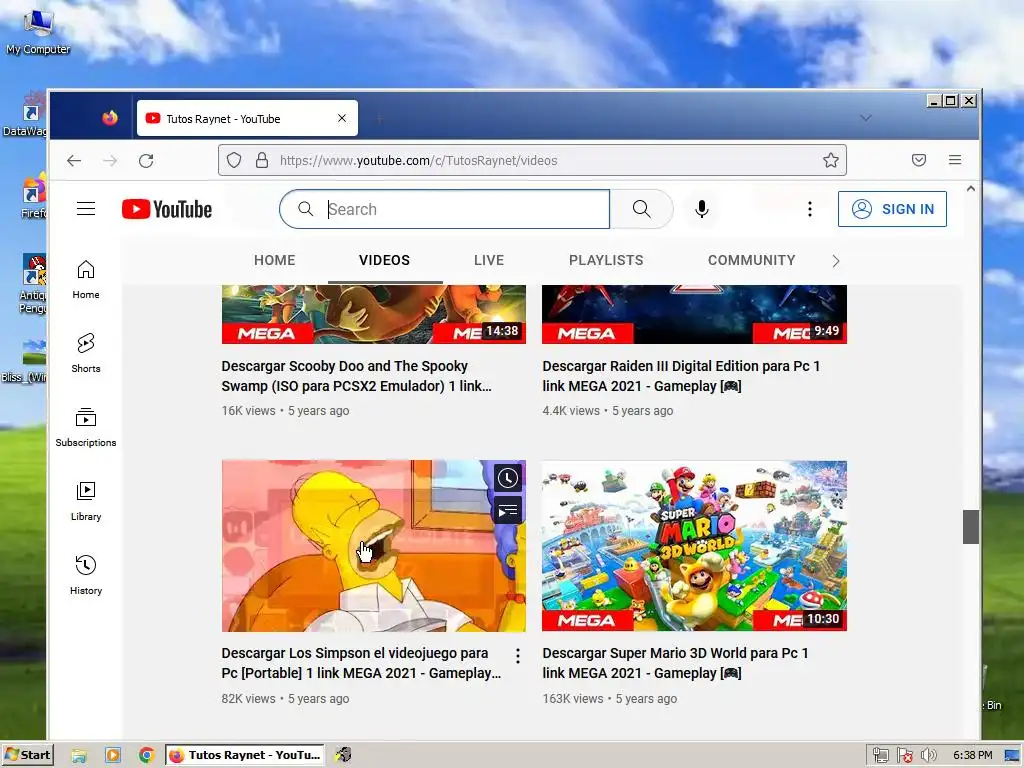Open Library from sidebar

point(86,501)
